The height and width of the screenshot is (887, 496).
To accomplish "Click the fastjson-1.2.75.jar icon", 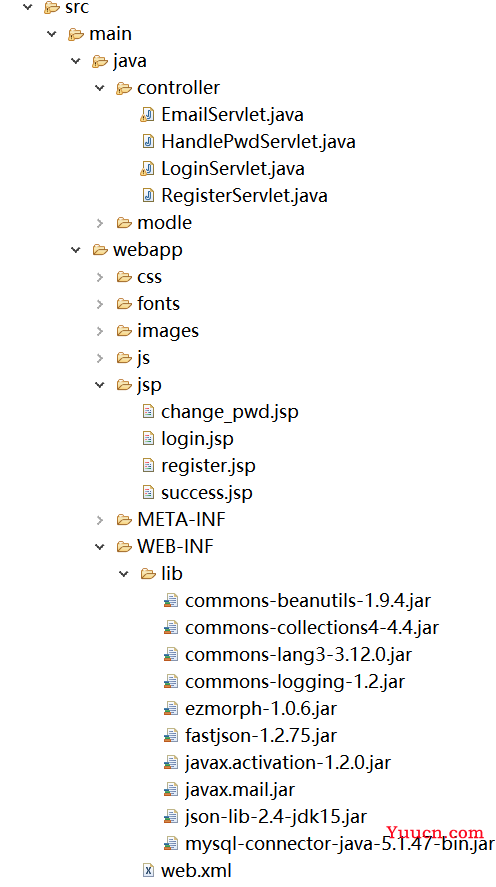I will (x=171, y=735).
